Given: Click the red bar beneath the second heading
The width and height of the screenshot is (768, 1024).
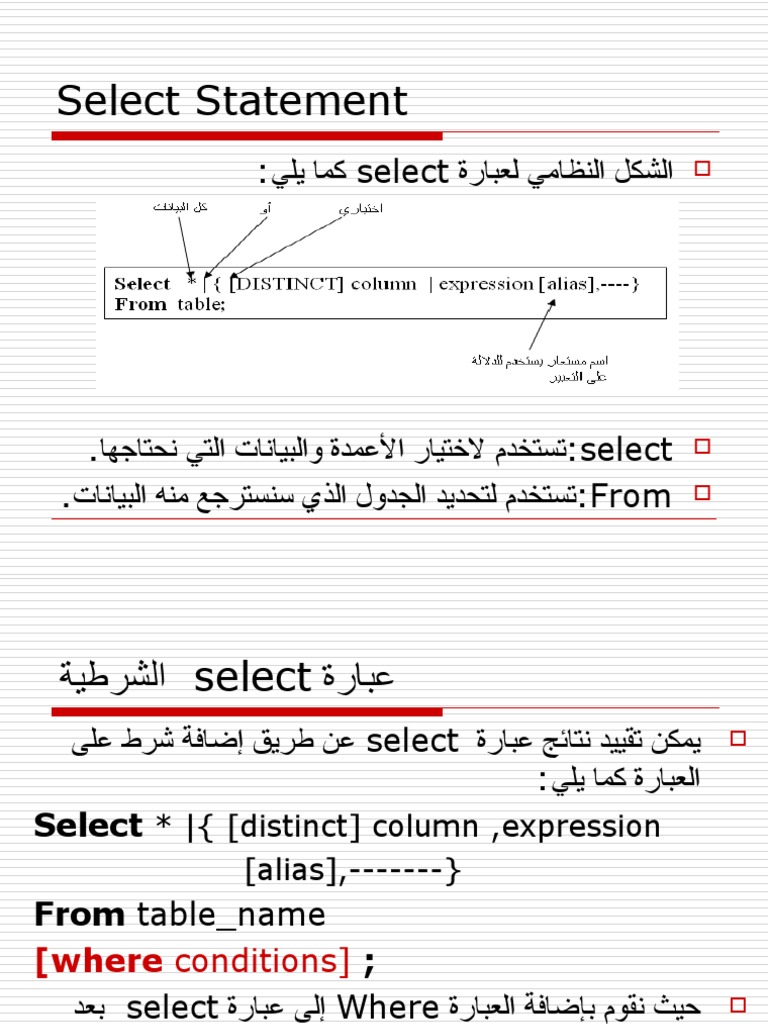Looking at the screenshot, I should click(247, 712).
